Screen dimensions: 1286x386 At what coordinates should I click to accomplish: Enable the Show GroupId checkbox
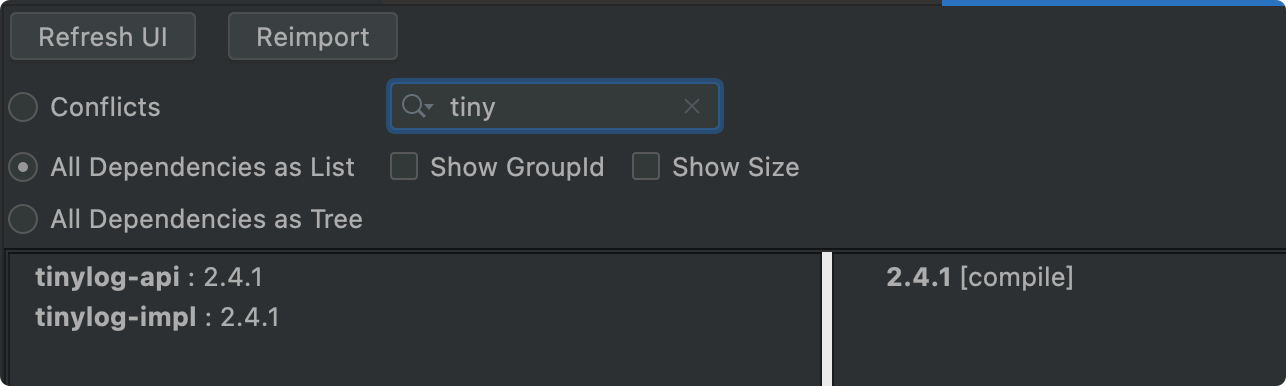[x=404, y=166]
